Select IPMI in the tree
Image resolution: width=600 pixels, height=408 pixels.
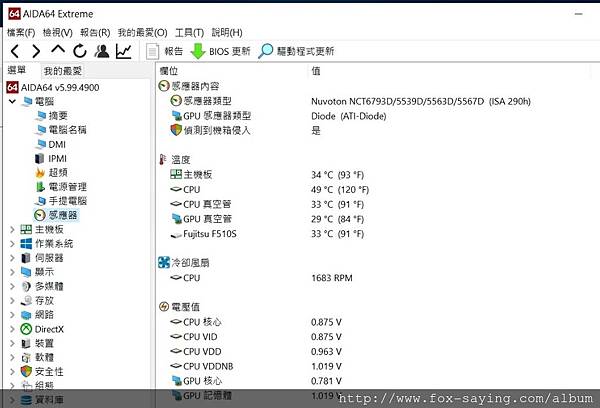[57, 158]
